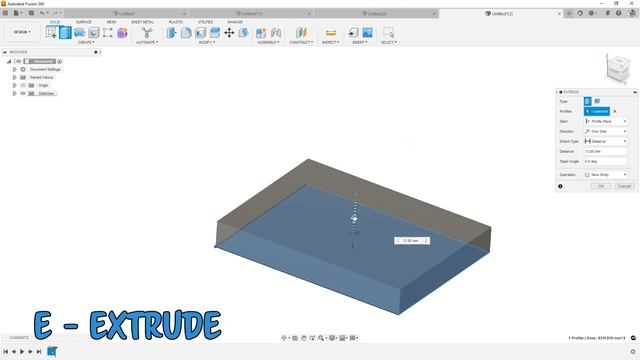The width and height of the screenshot is (640, 360).
Task: Expand the Sketches tree node
Action: [x=15, y=93]
